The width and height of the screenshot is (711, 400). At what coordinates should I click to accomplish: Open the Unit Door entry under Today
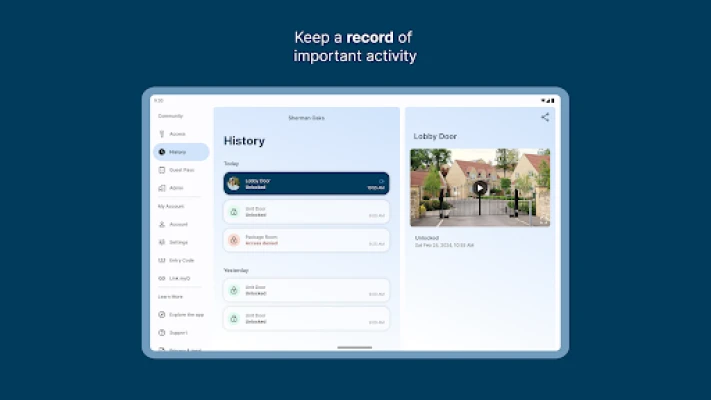(x=305, y=212)
